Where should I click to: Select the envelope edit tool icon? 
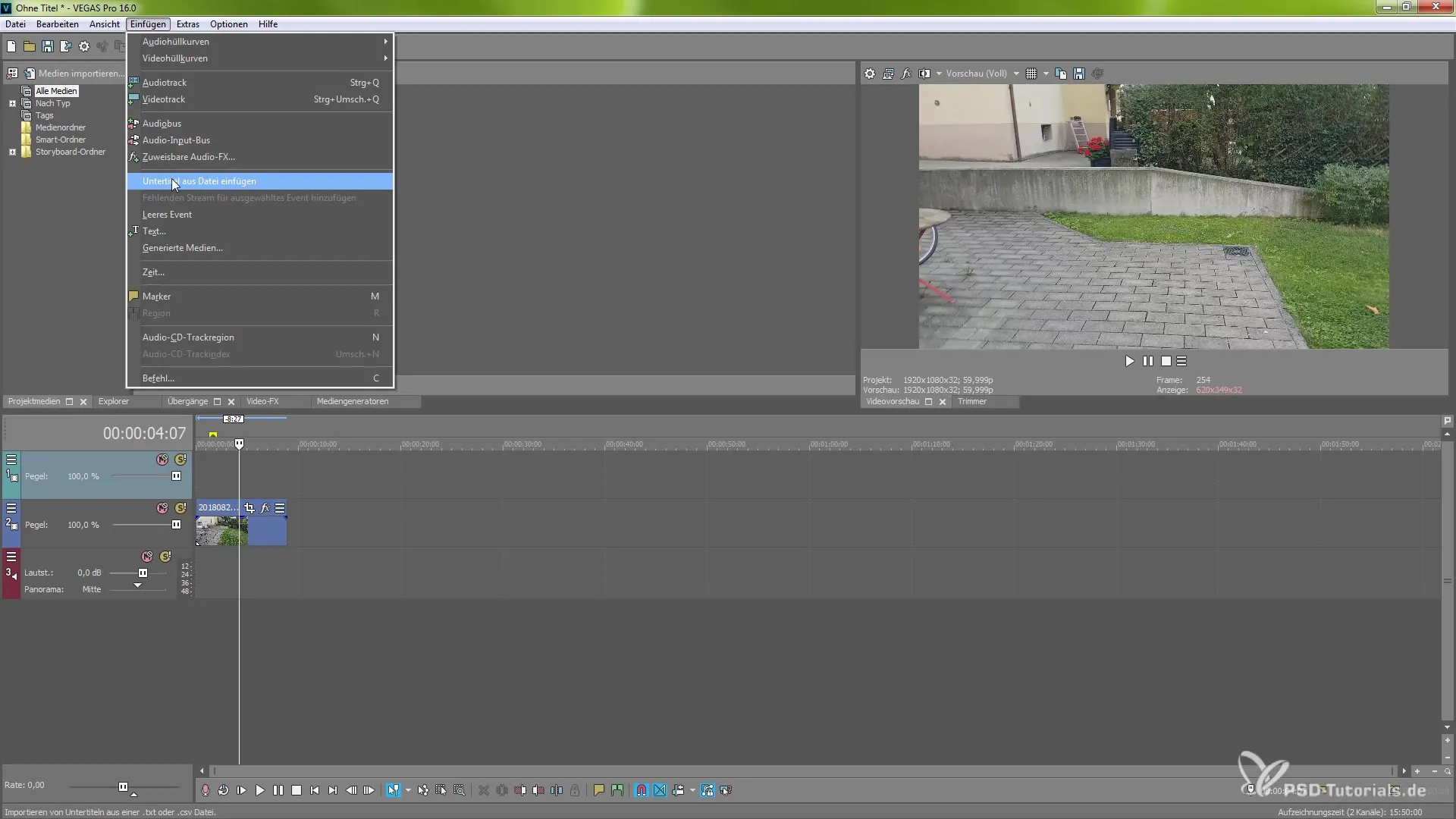423,790
